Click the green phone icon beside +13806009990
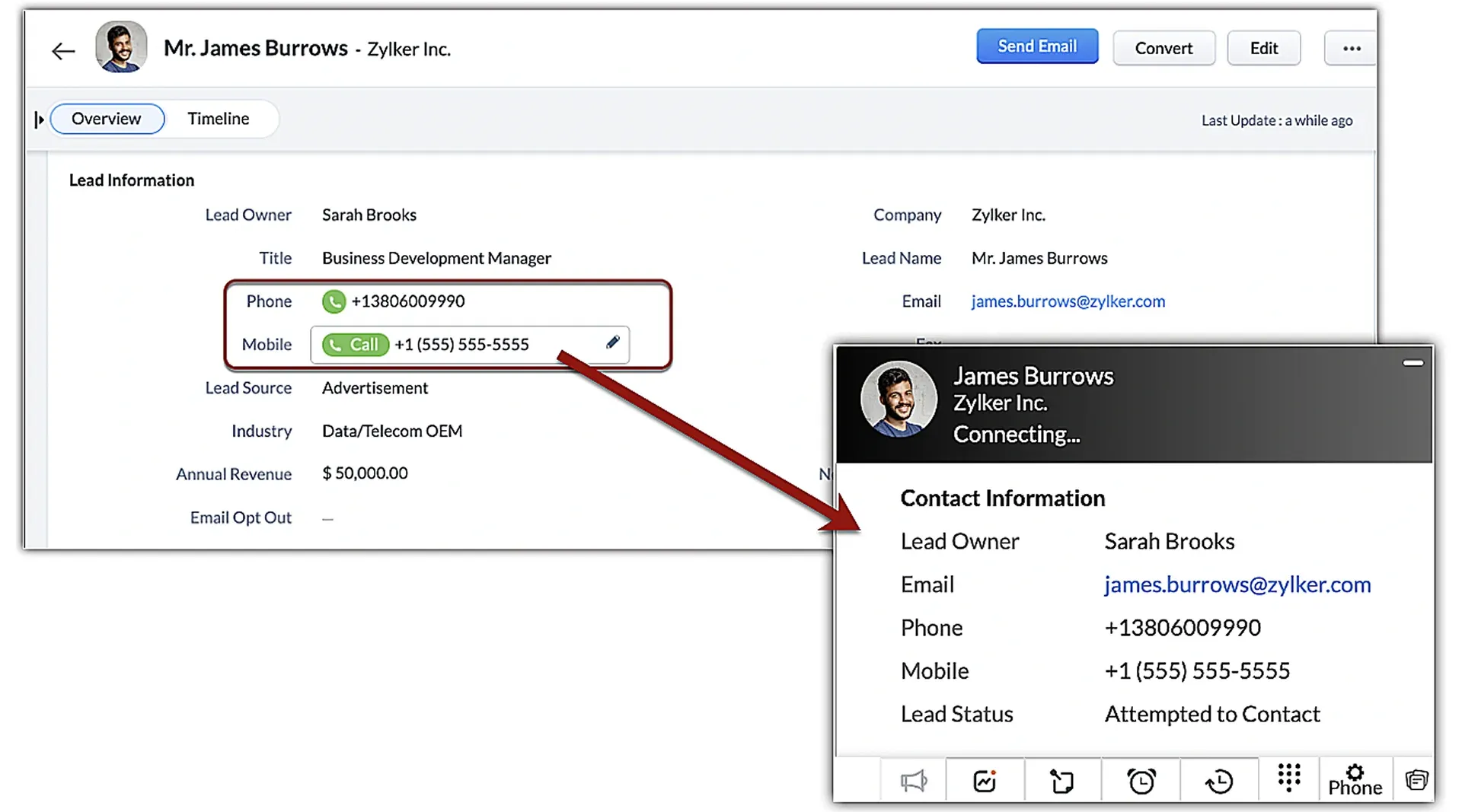The height and width of the screenshot is (812, 1462). pyautogui.click(x=334, y=301)
